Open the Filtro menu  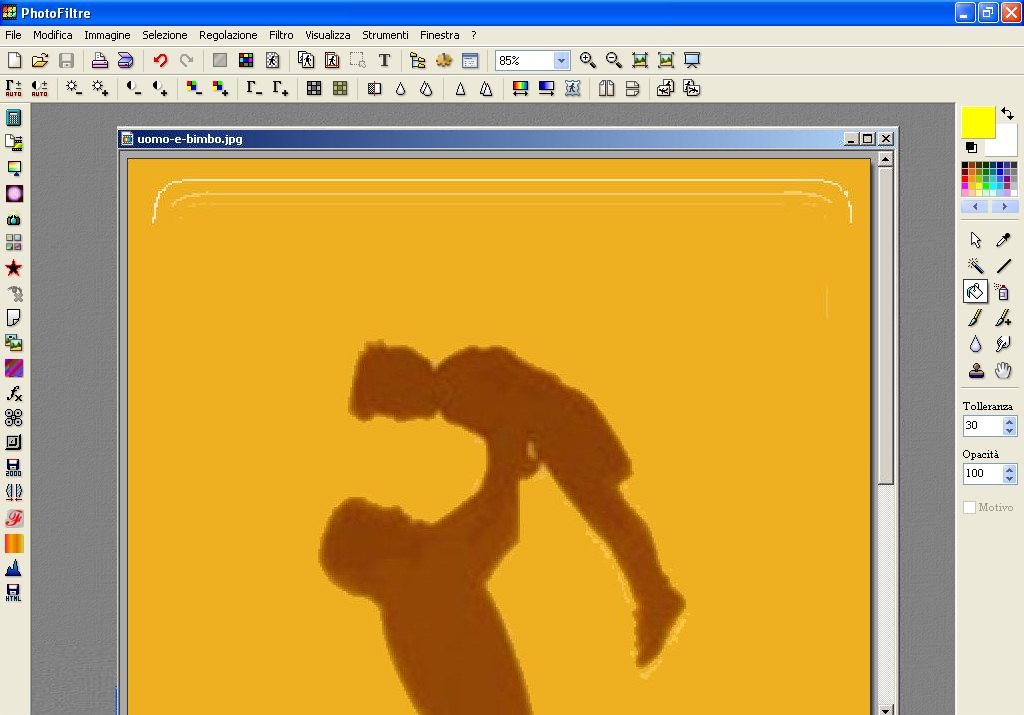pos(281,35)
